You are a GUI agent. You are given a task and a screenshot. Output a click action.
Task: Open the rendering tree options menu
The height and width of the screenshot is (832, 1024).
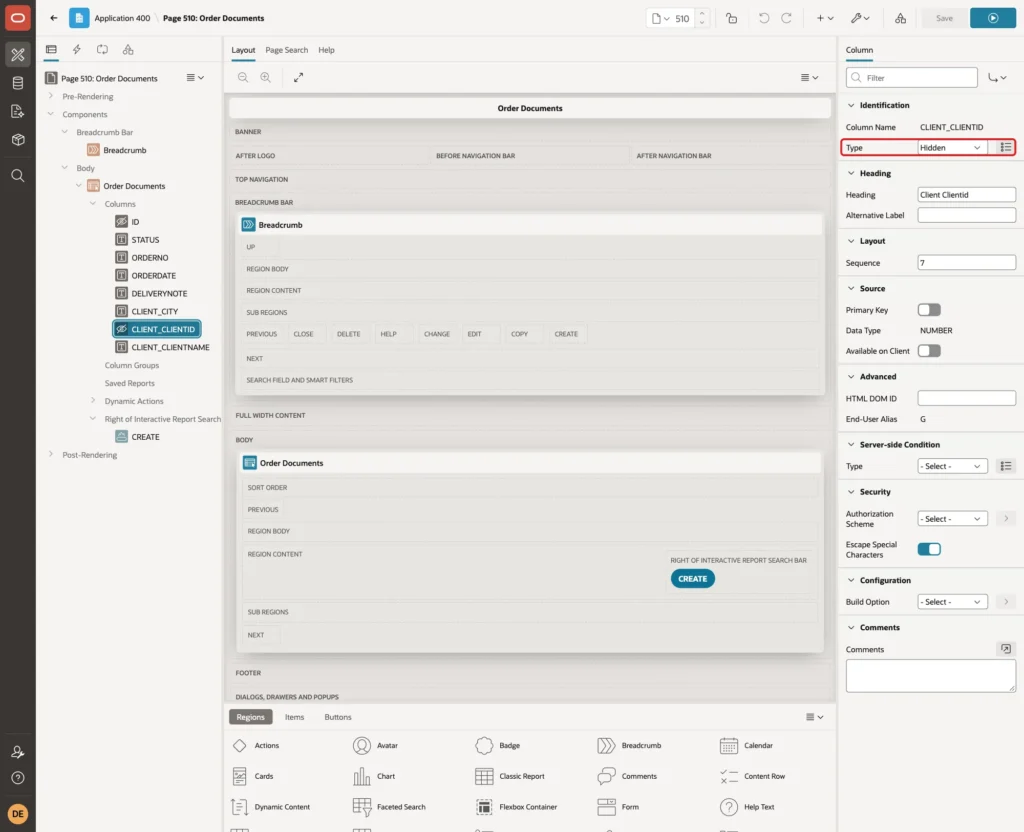point(195,78)
